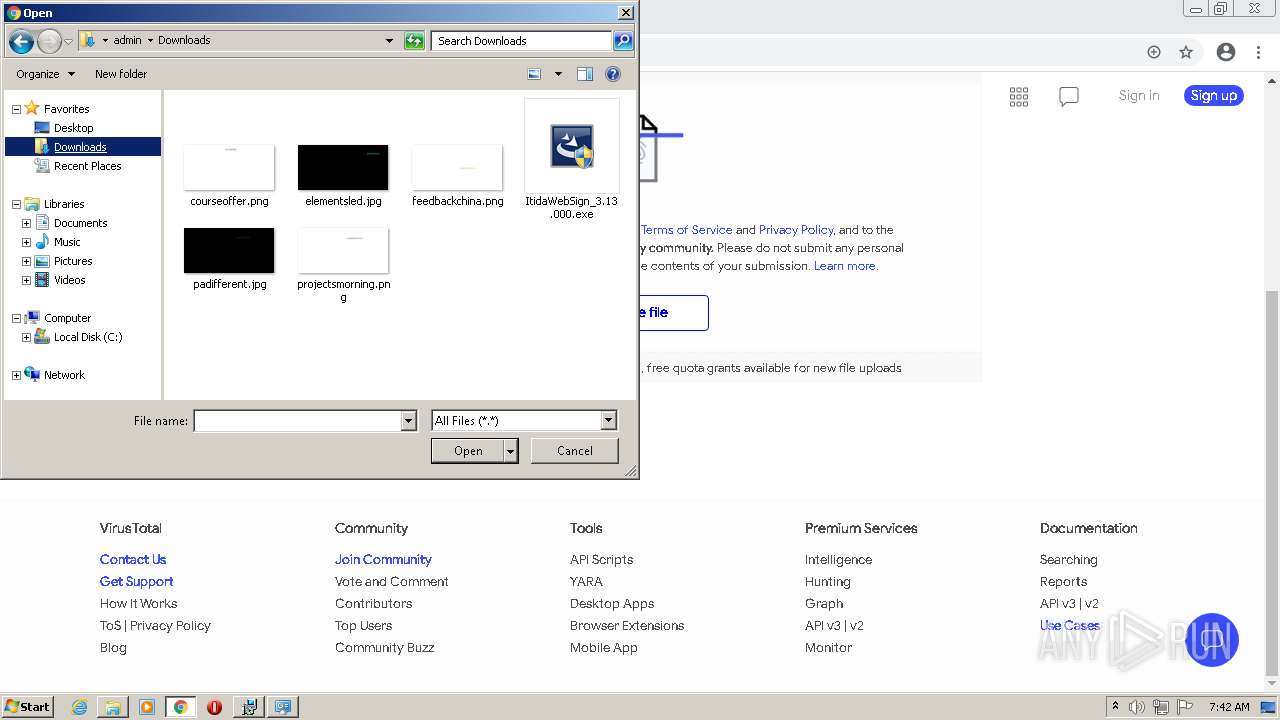Click the volume speaker tray icon
Screen dimensions: 1280x720
click(1137, 707)
